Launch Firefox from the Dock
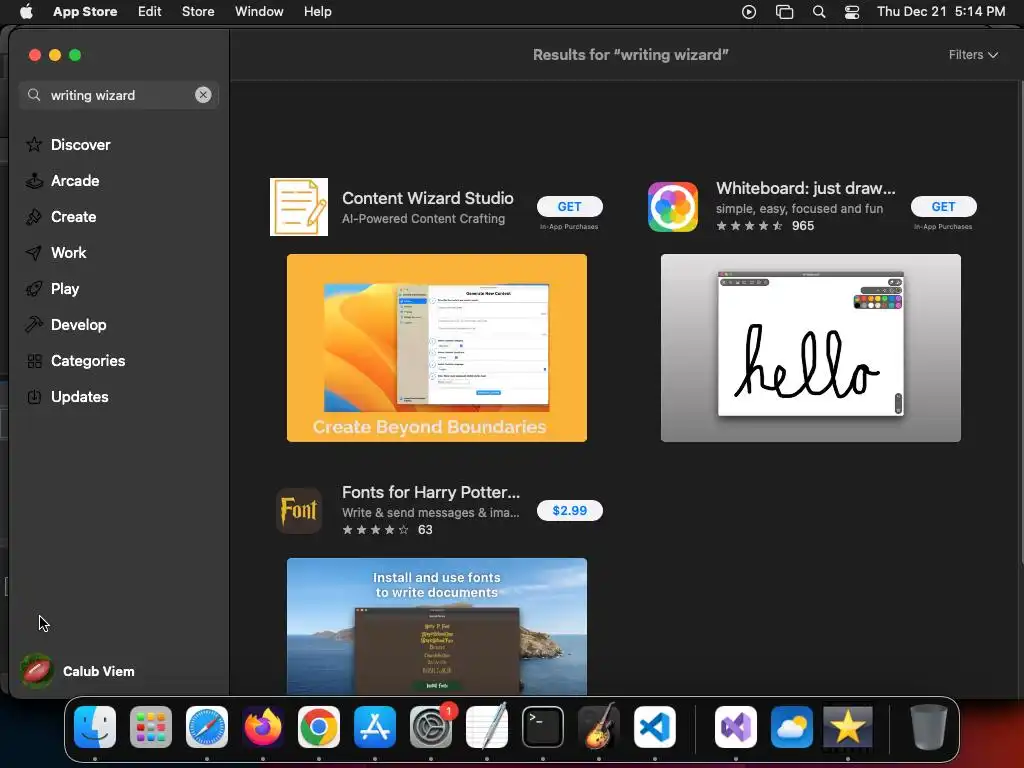The image size is (1024, 768). [263, 727]
